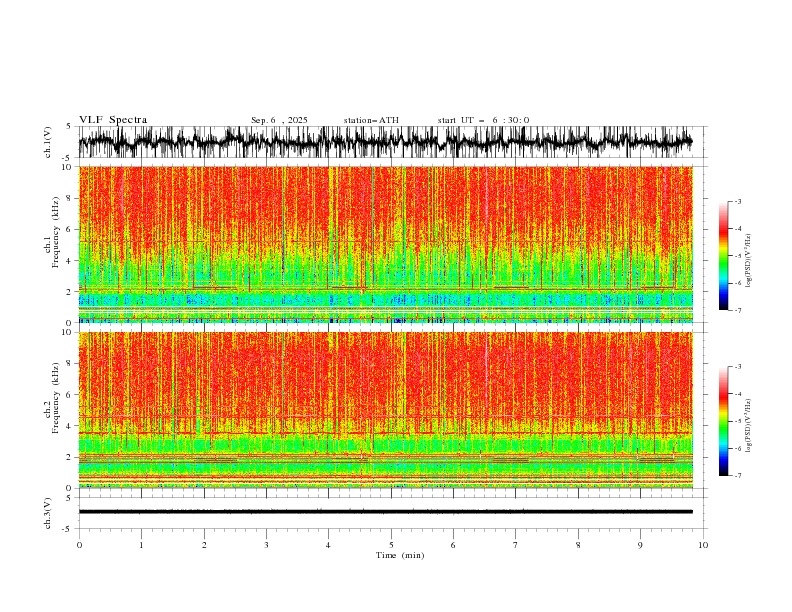Click the ch.1 spectrogram panel
Image resolution: width=792 pixels, height=612 pixels.
click(386, 244)
